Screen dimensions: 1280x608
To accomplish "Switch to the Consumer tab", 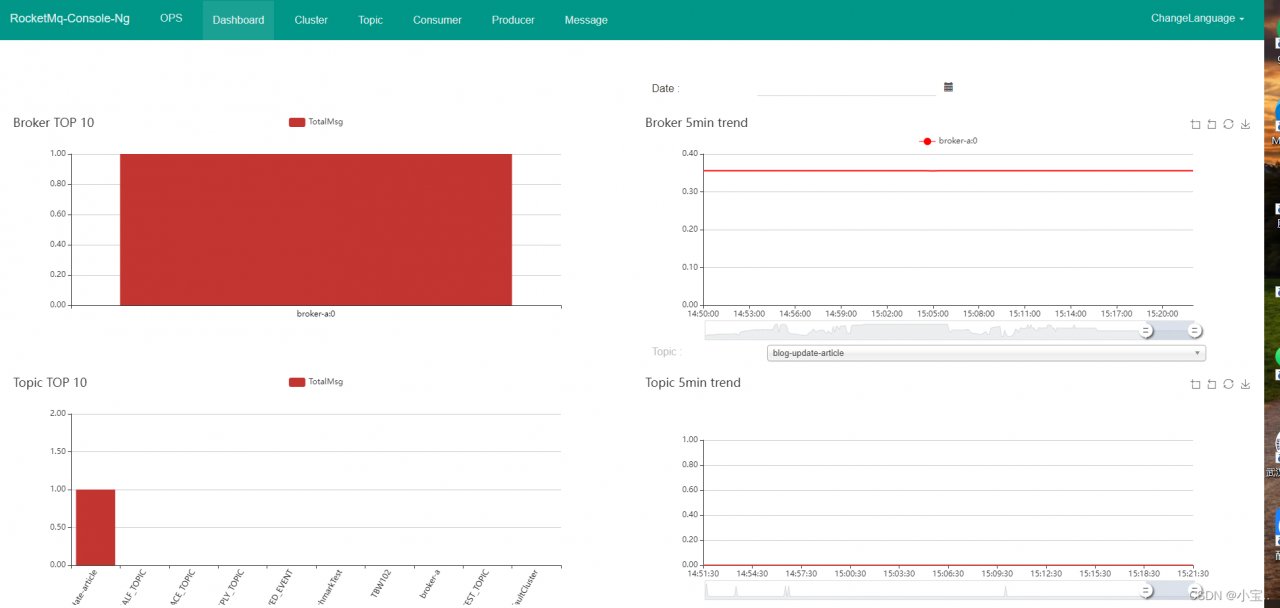I will point(437,20).
